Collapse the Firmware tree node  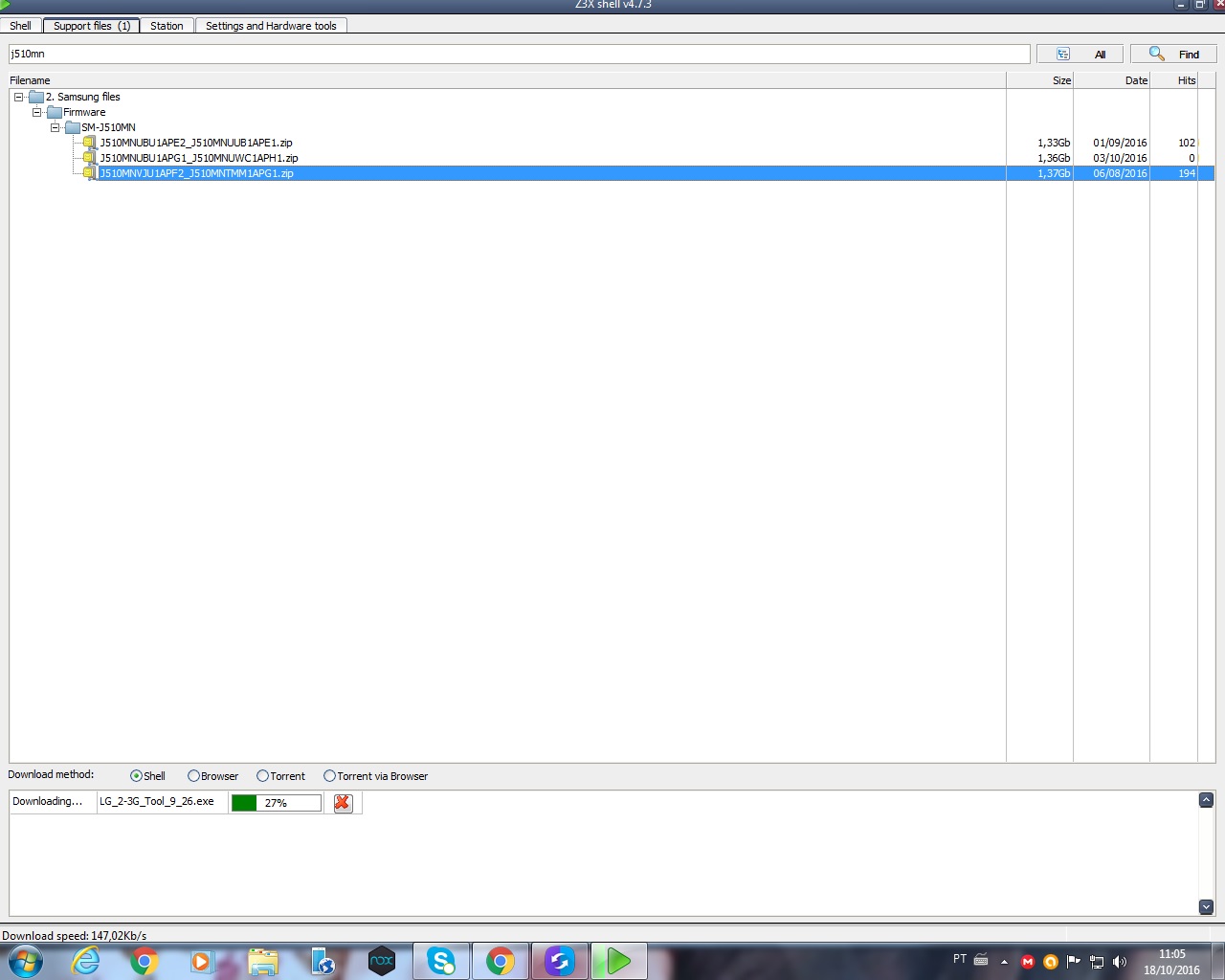point(36,112)
